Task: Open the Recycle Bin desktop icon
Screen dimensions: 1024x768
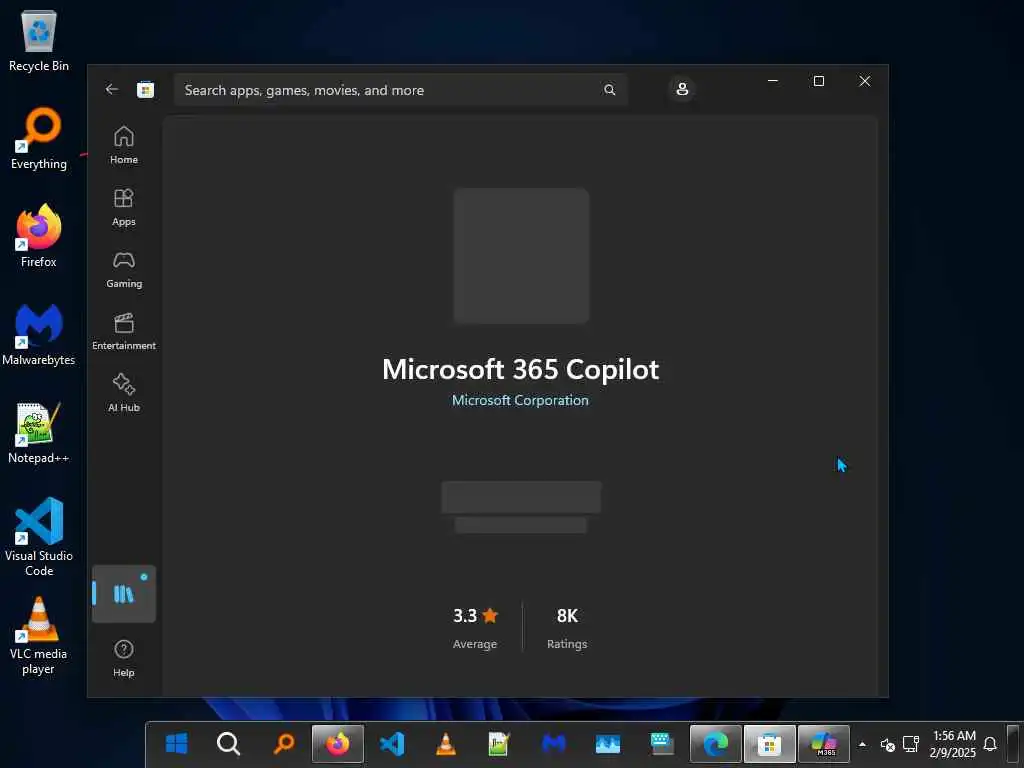Action: (x=39, y=40)
